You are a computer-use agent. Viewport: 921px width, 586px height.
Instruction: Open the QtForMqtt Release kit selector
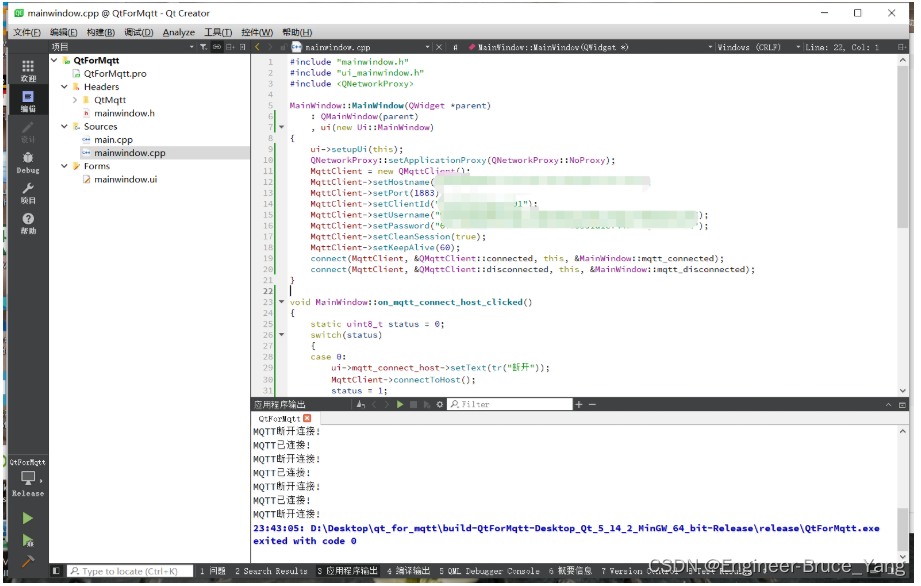(28, 477)
